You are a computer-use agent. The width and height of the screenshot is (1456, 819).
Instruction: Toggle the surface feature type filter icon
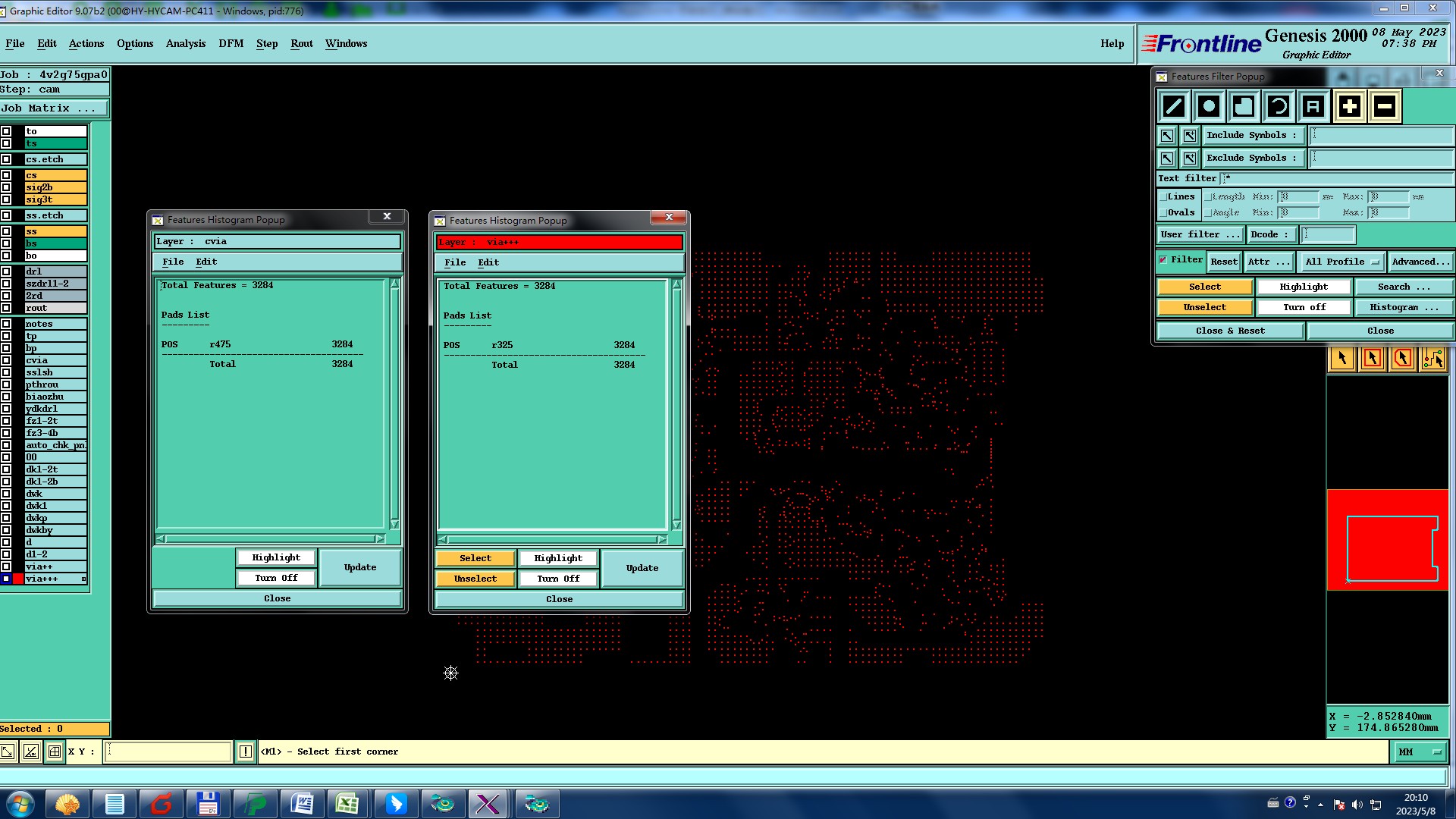[1244, 106]
